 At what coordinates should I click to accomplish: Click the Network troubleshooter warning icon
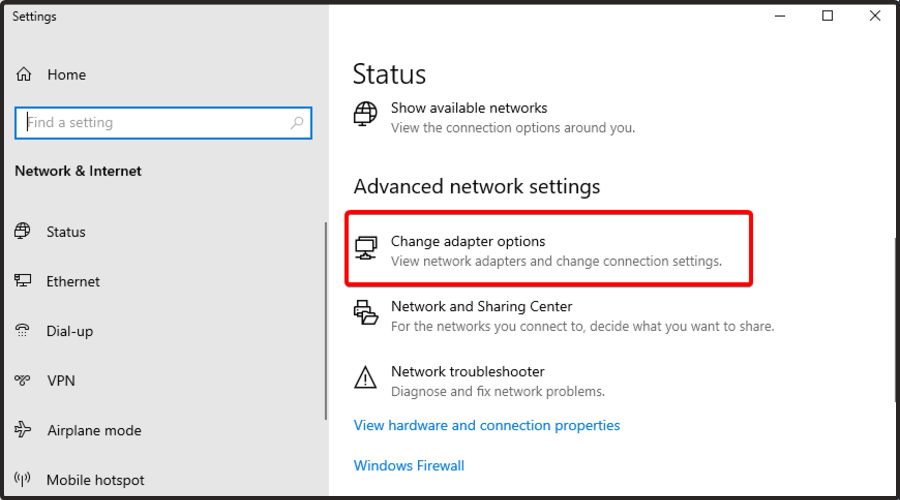click(366, 378)
